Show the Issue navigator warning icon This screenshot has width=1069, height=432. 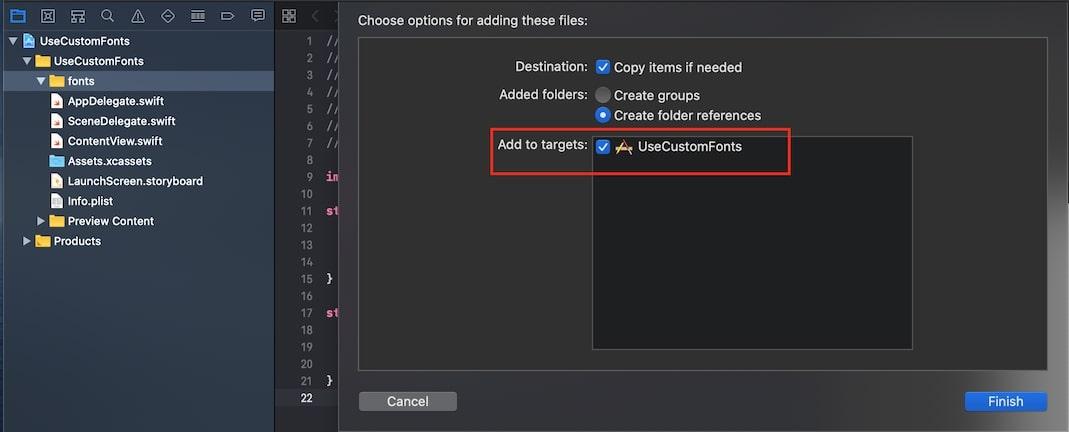tap(138, 16)
